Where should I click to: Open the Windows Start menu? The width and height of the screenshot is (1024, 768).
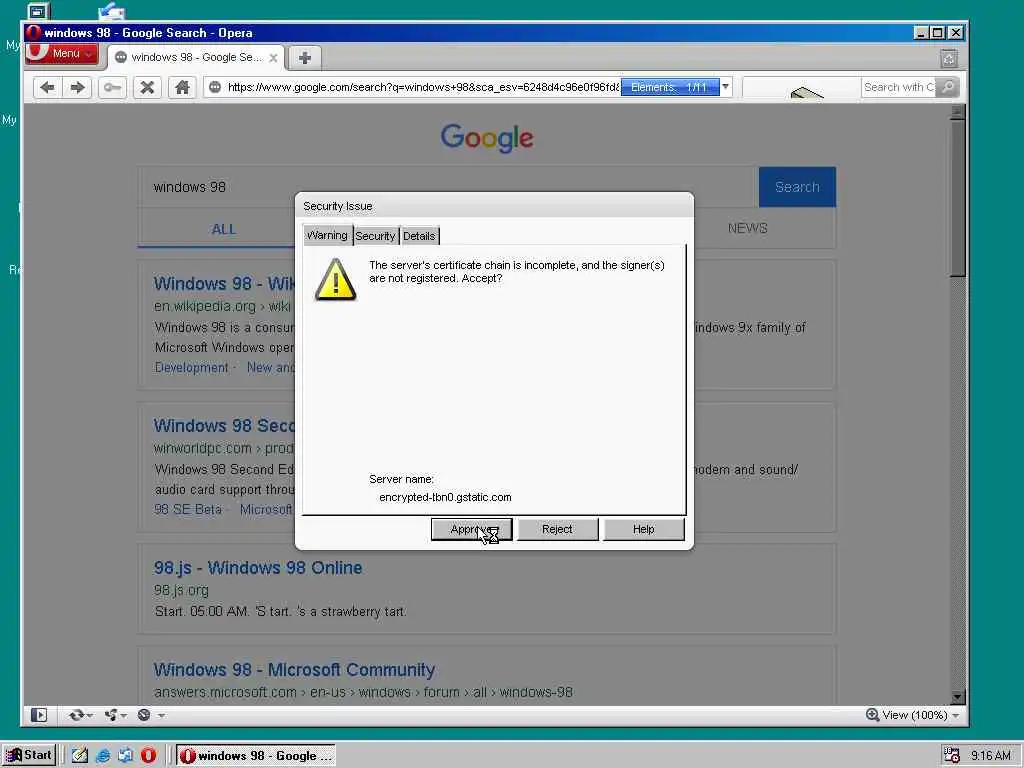point(28,756)
